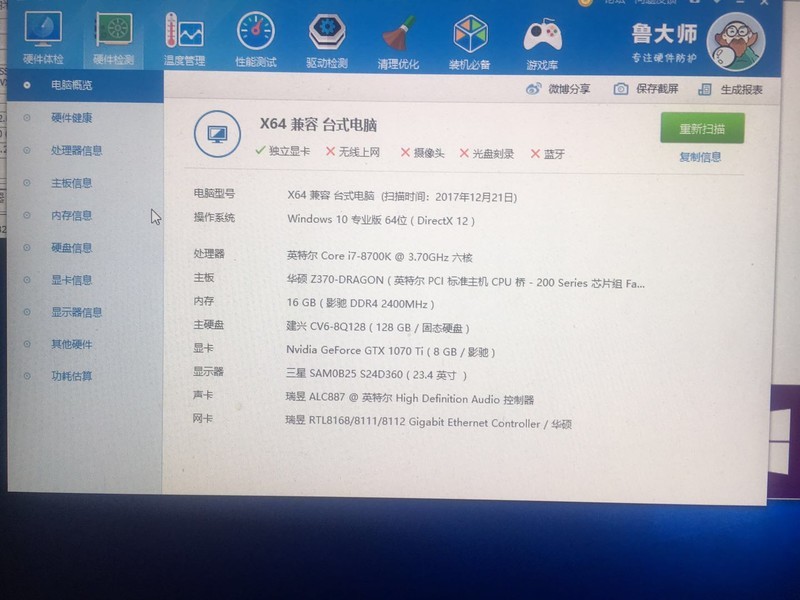
Task: Click the 三星 S24D360 monitor value
Action: tap(376, 374)
